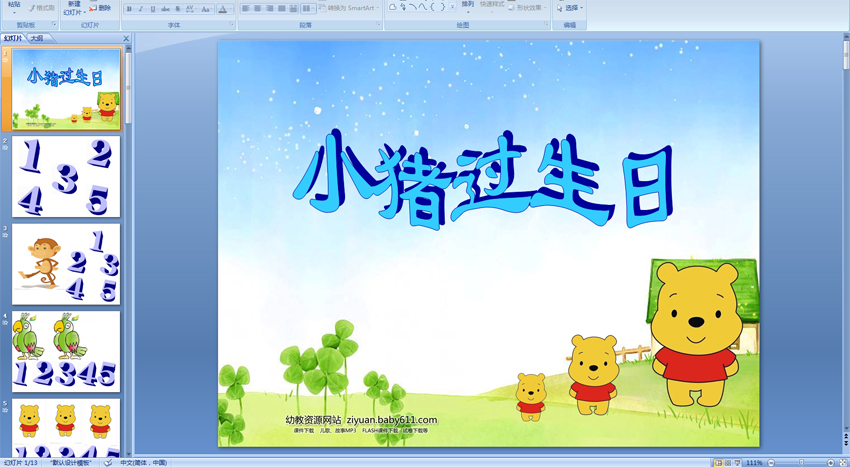This screenshot has height=467, width=850.
Task: Select the slide 3 monkey thumbnail
Action: 66,264
